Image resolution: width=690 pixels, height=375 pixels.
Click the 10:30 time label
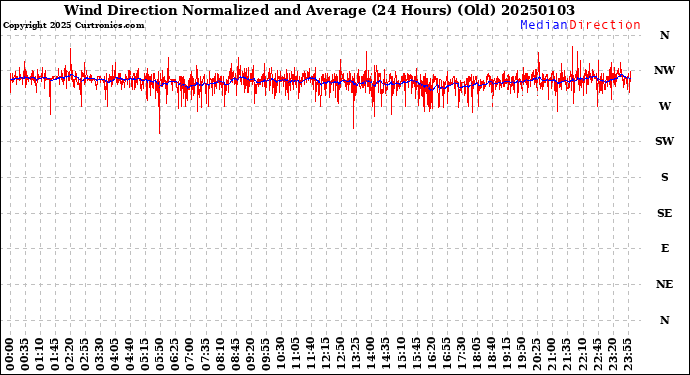(x=281, y=354)
